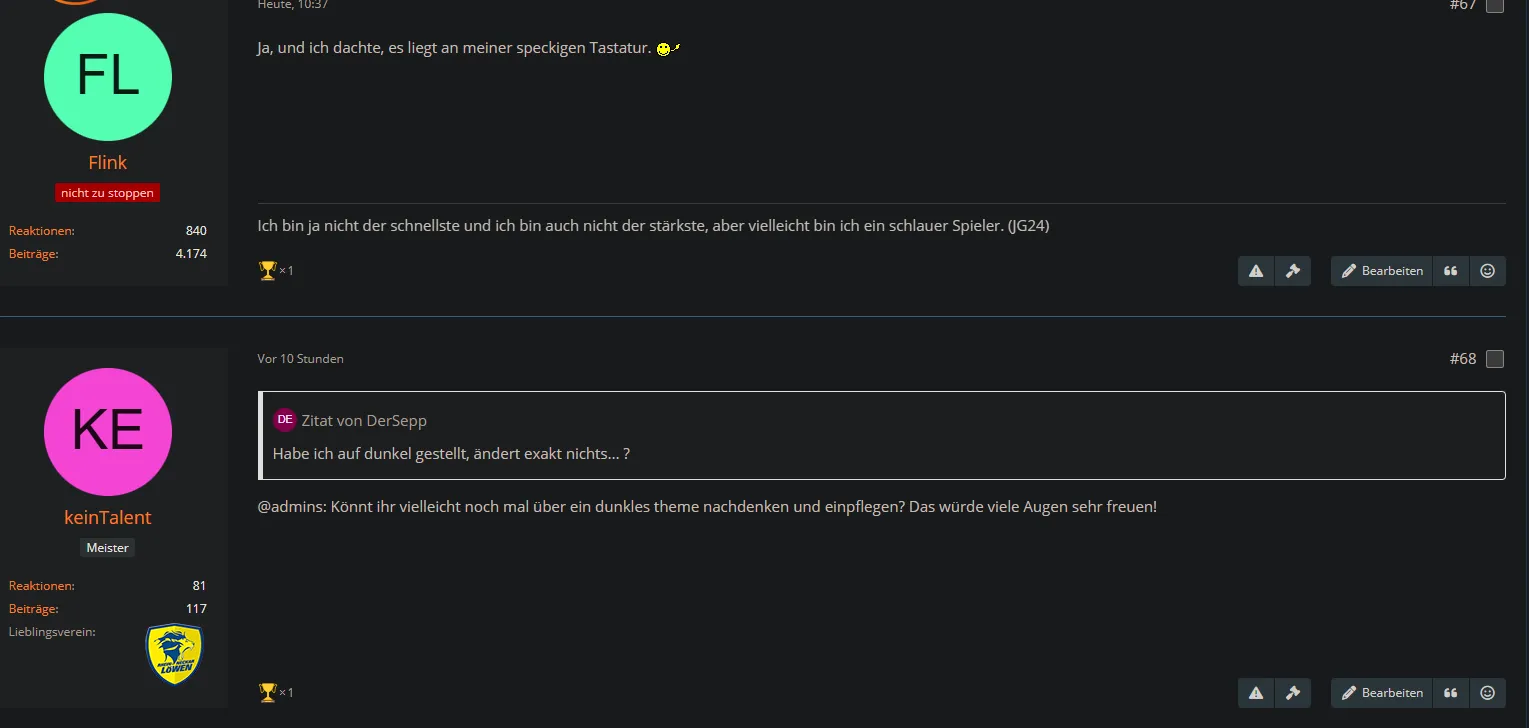The height and width of the screenshot is (728, 1529).
Task: Open Flink's user profile name link
Action: click(108, 163)
